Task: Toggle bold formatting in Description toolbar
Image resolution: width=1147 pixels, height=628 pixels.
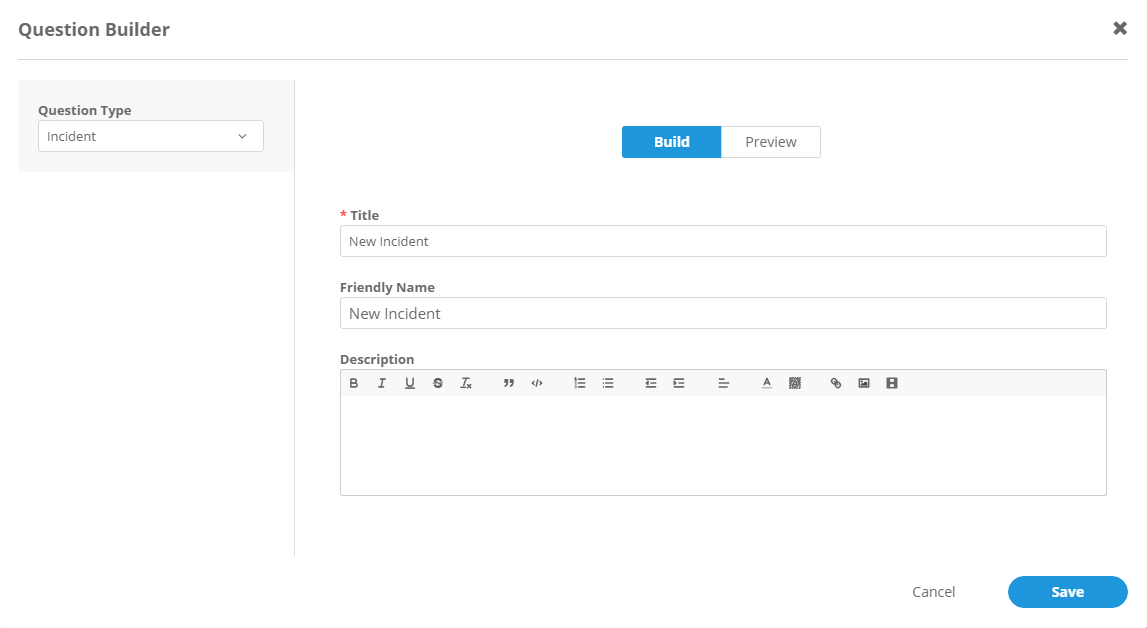Action: pyautogui.click(x=354, y=383)
